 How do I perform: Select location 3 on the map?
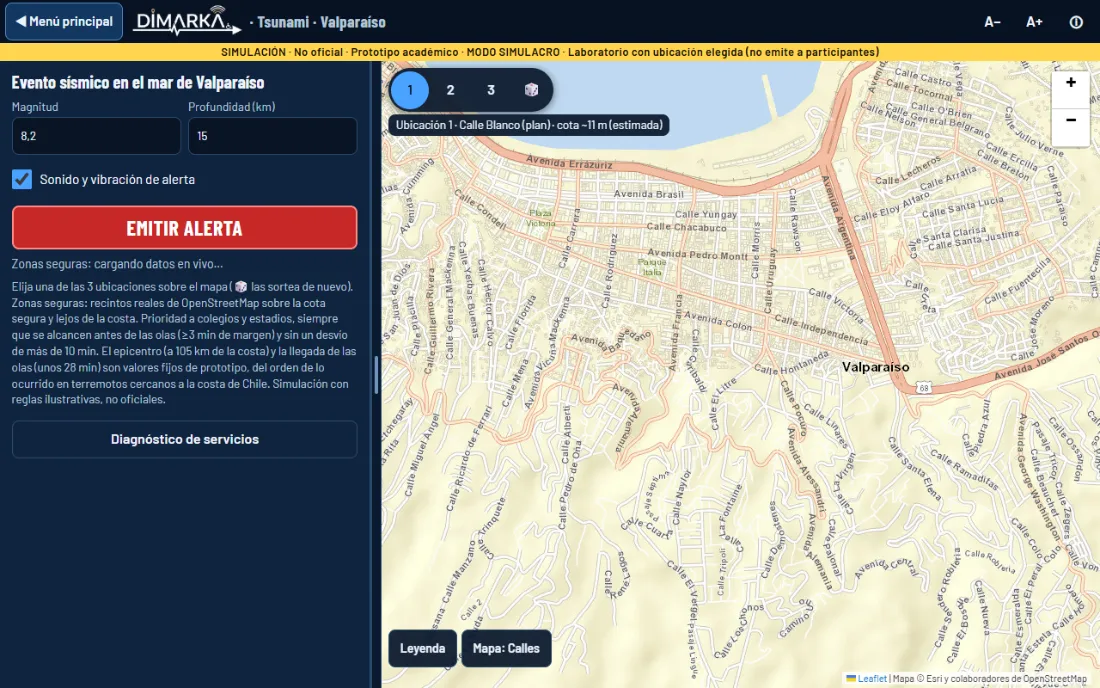[x=491, y=90]
